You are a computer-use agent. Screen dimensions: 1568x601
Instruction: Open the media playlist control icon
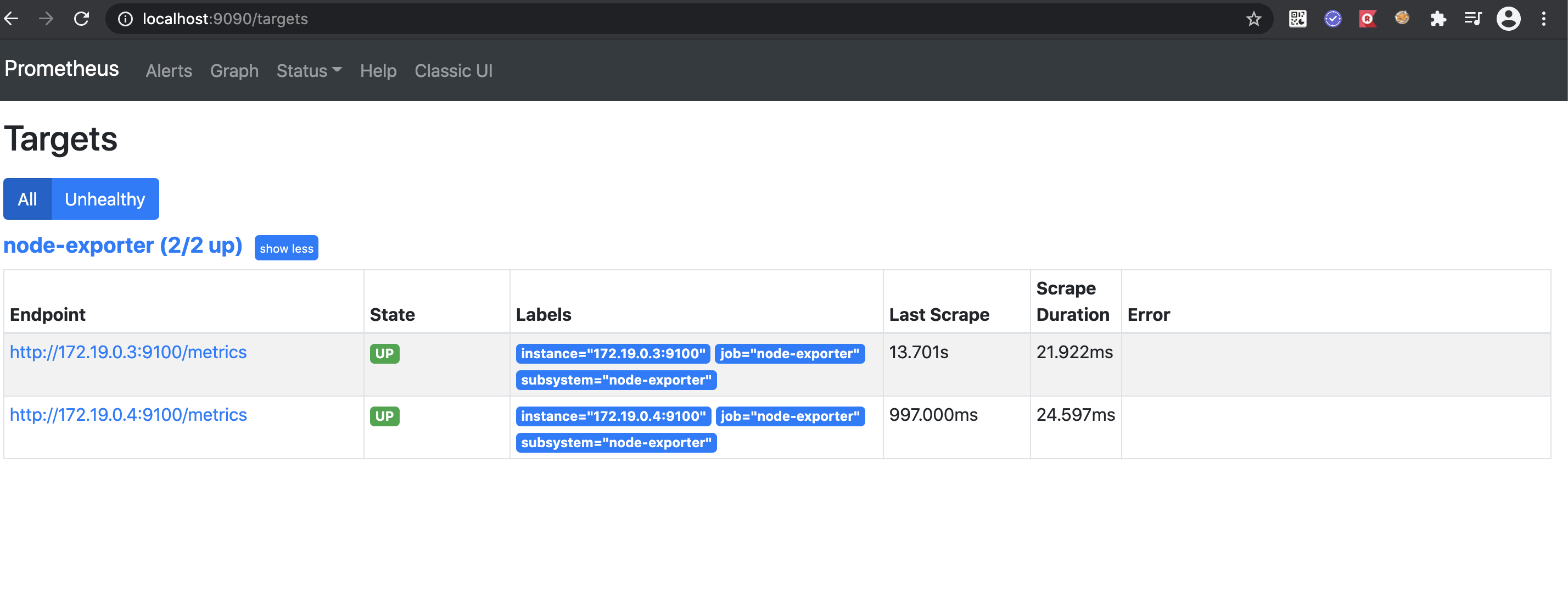(x=1472, y=19)
